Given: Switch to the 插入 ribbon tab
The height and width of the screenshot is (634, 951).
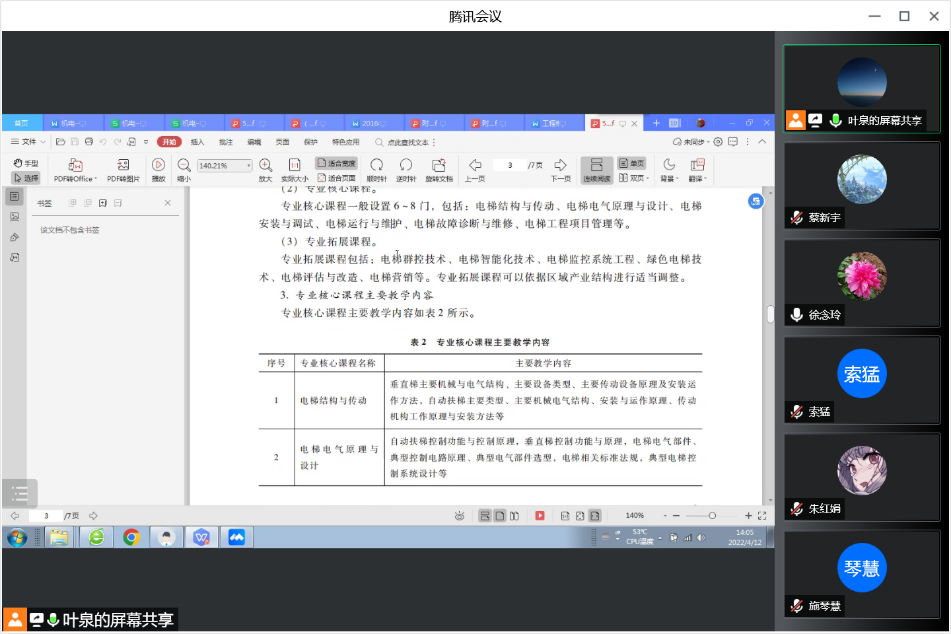Looking at the screenshot, I should coord(197,142).
